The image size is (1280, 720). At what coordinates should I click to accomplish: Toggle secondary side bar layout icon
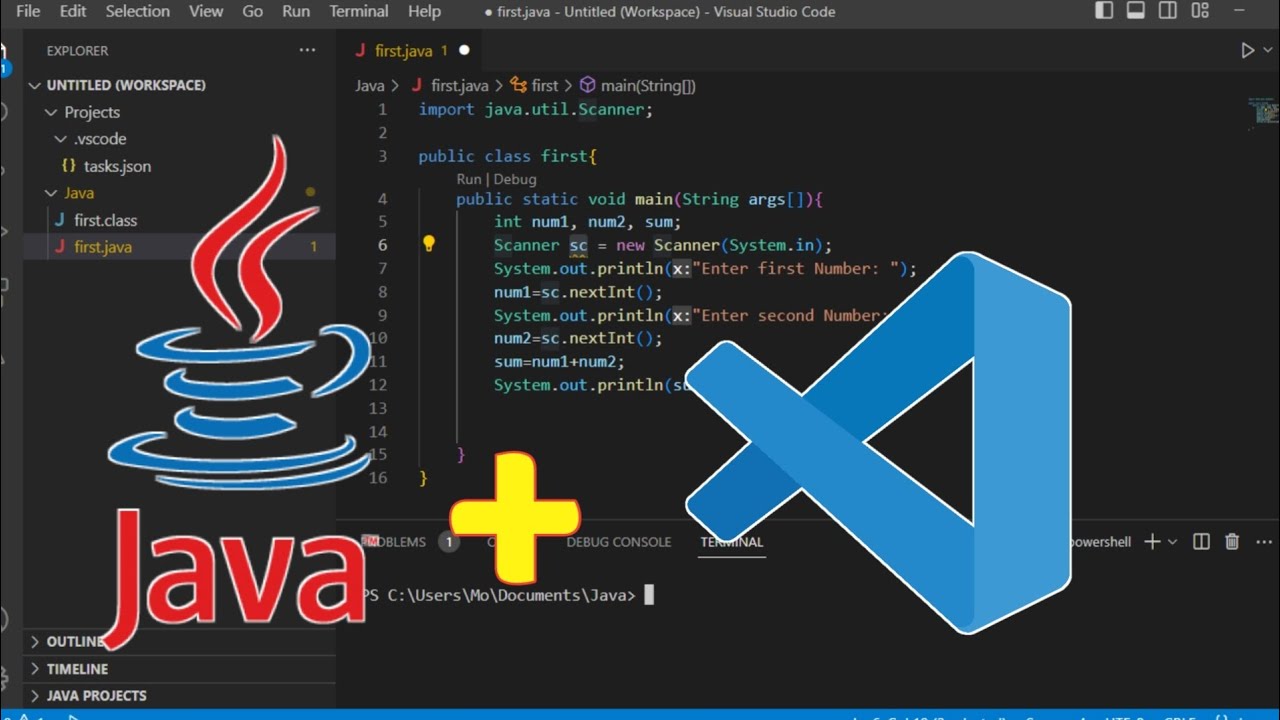[x=1167, y=11]
